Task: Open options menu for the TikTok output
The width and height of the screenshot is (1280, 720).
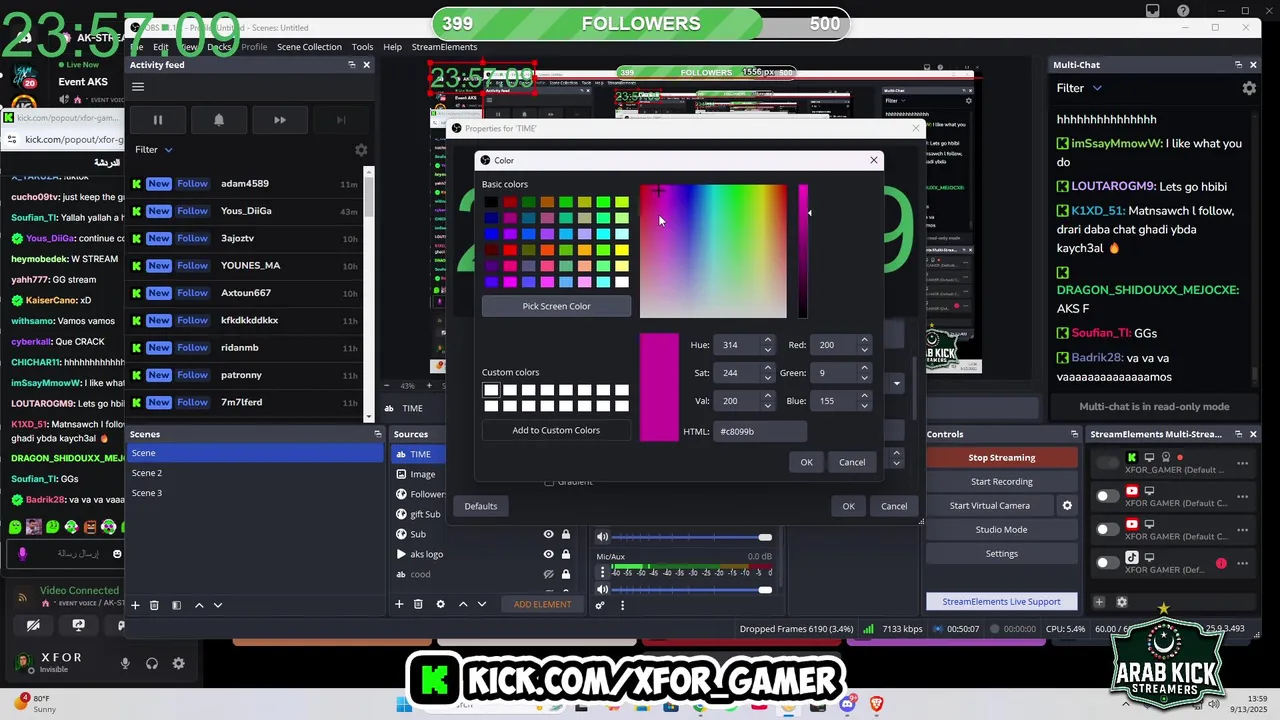Action: 1243,563
